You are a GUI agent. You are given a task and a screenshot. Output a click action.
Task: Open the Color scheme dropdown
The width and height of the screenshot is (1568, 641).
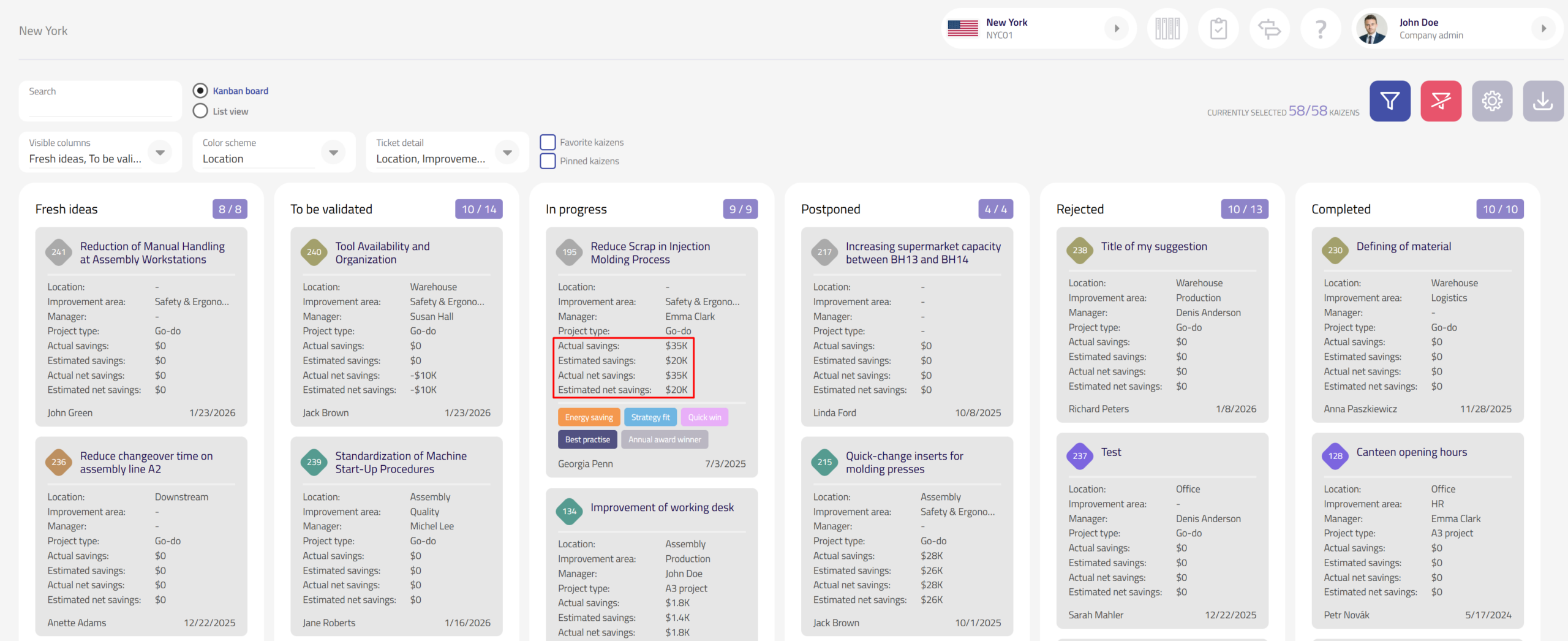point(333,152)
